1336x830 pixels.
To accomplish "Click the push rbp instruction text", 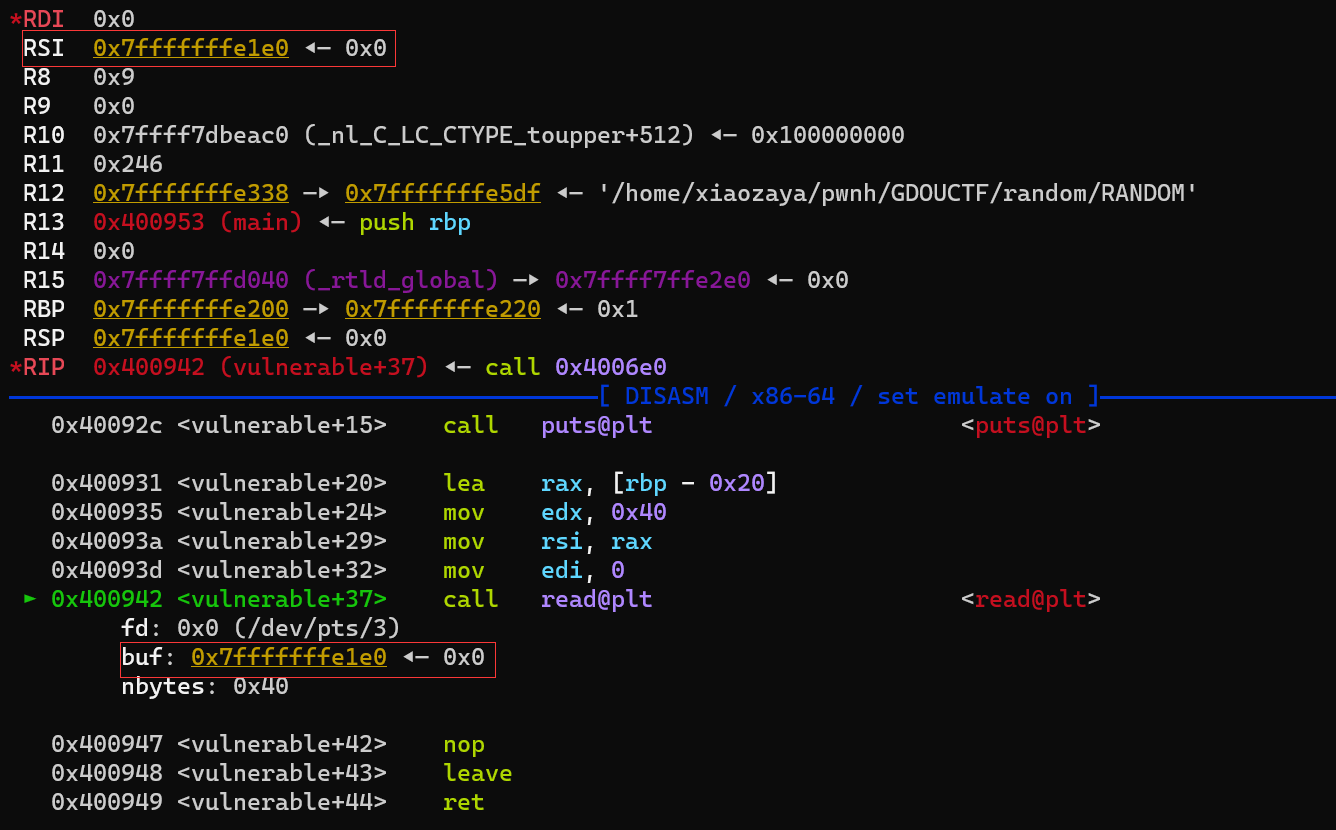I will pos(415,222).
